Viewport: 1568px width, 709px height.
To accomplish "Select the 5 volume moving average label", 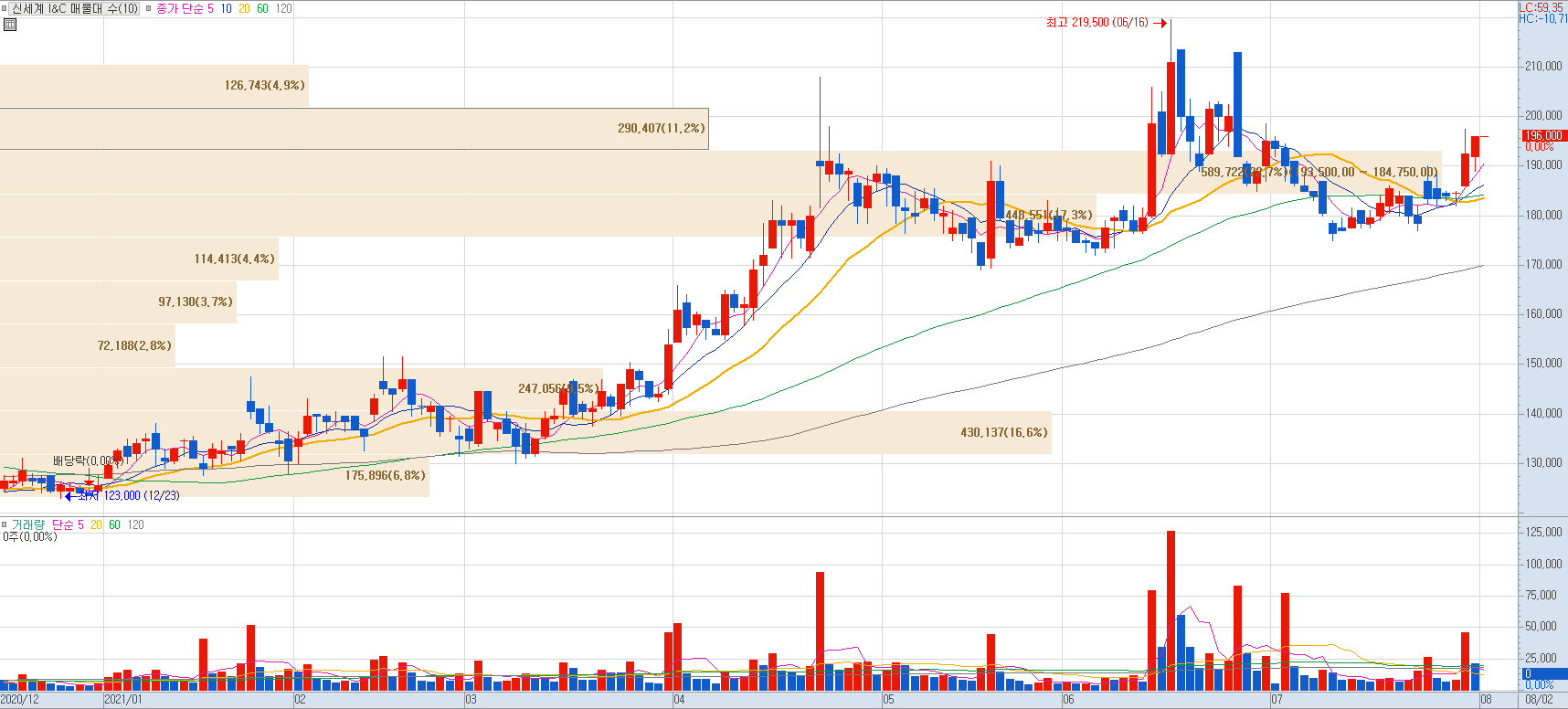I will [80, 524].
